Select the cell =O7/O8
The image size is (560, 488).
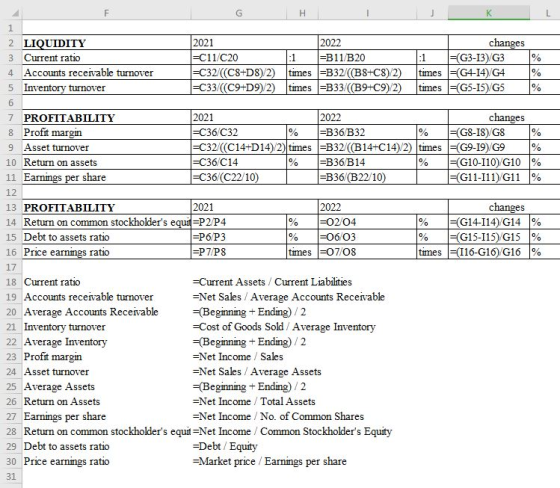pyautogui.click(x=368, y=252)
